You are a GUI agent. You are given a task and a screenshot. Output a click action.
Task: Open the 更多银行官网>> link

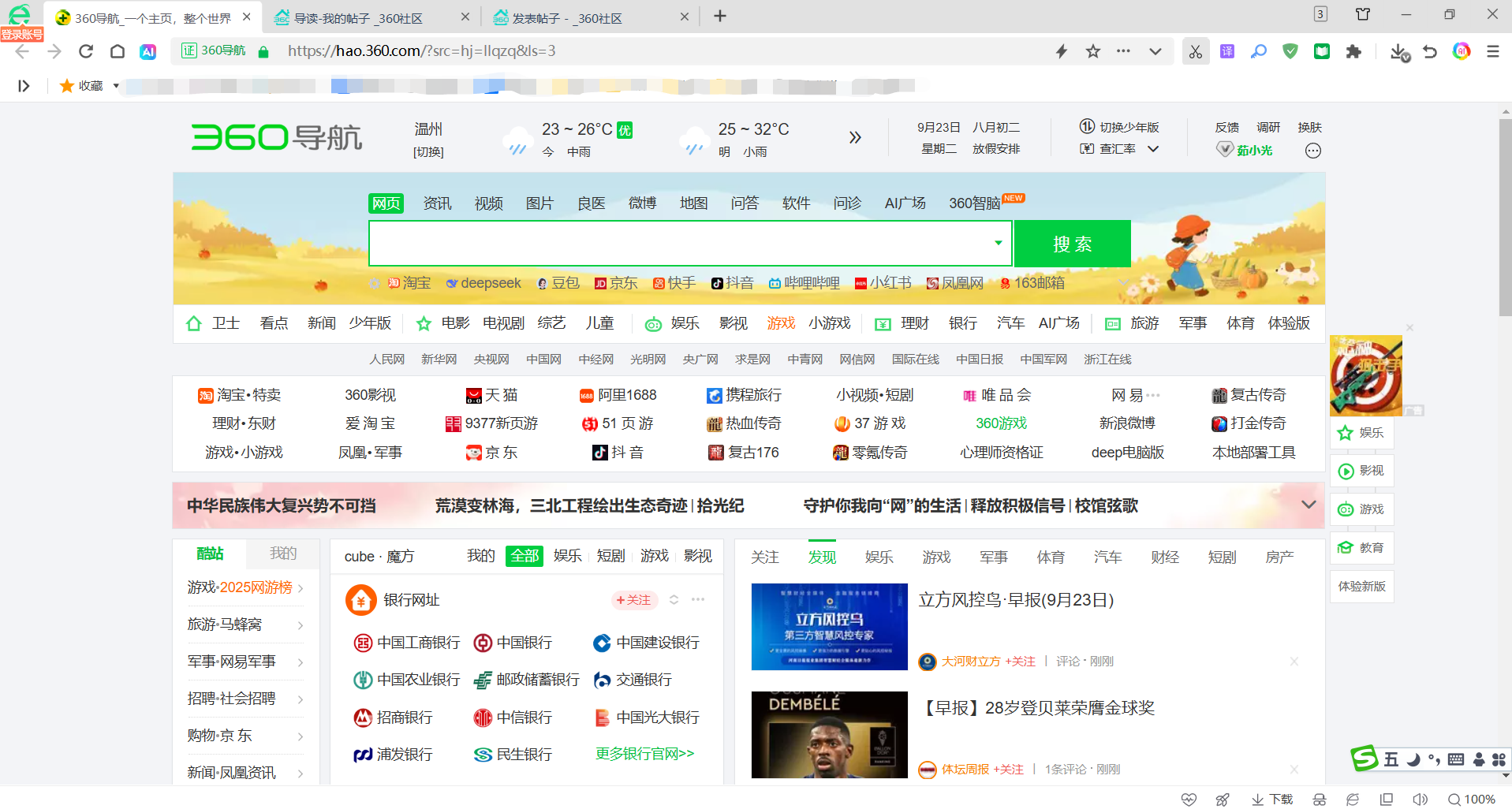(644, 754)
